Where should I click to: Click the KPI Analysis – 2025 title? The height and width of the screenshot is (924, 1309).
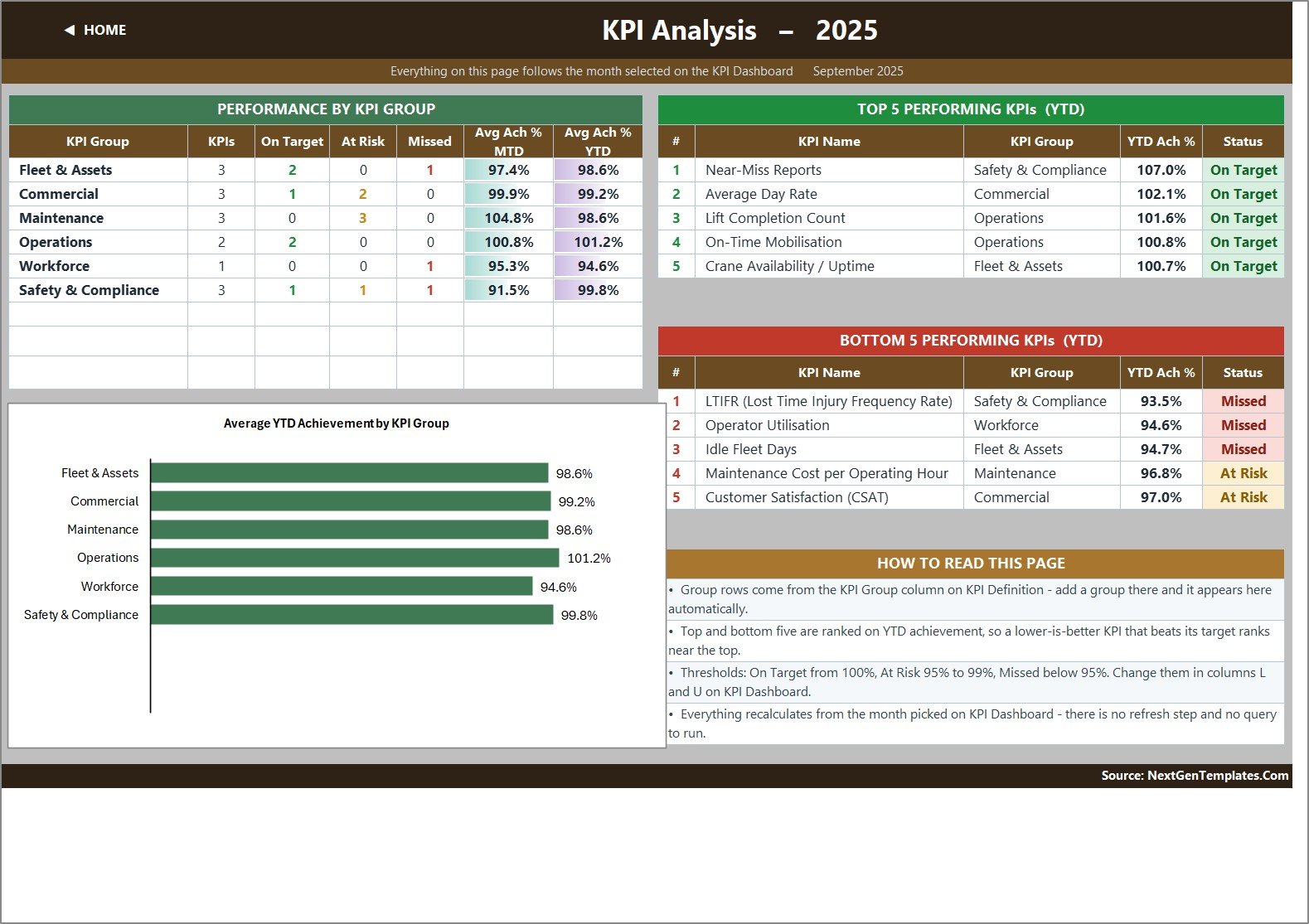point(739,30)
